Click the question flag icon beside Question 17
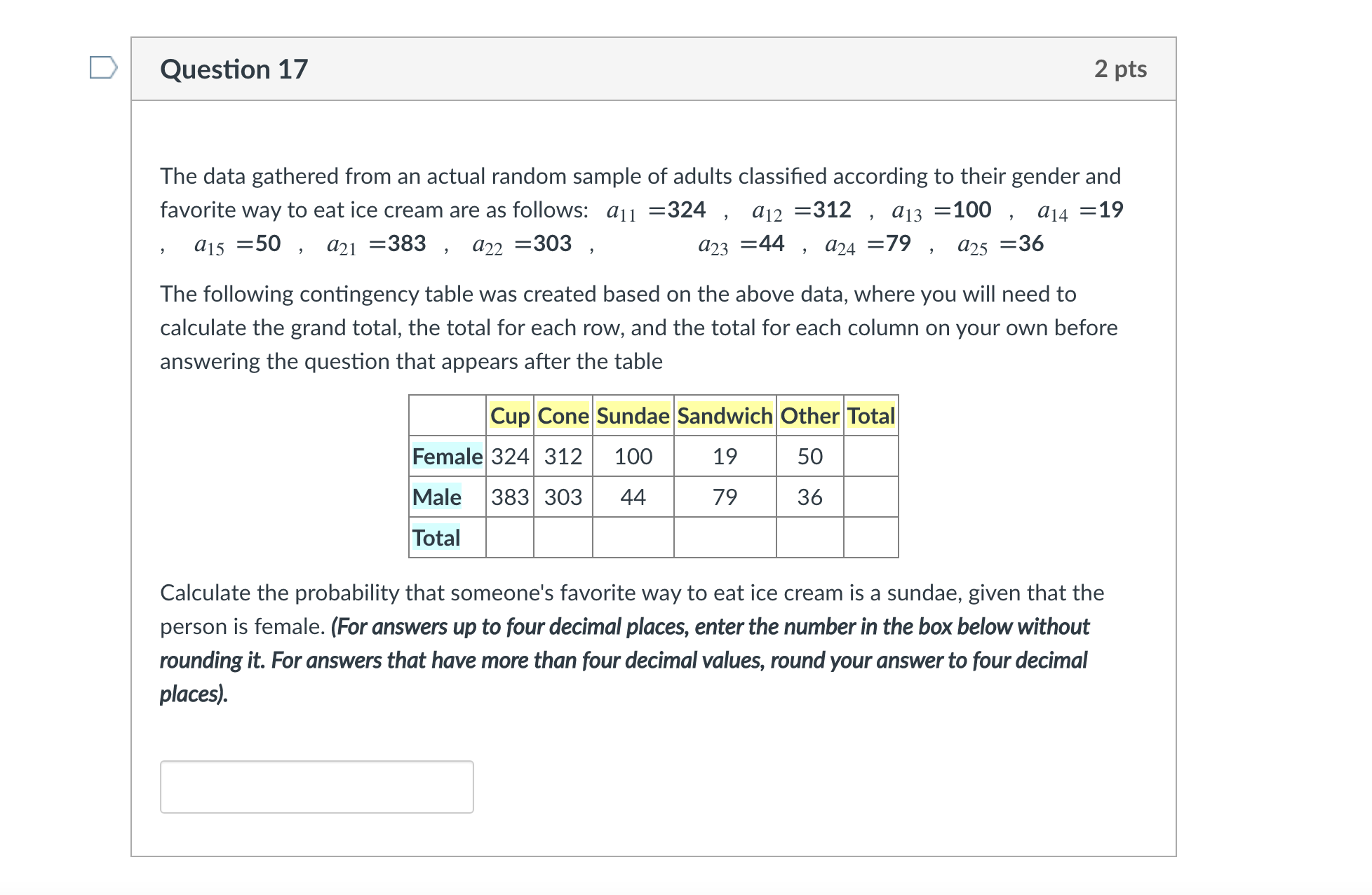This screenshot has width=1372, height=895. tap(102, 65)
